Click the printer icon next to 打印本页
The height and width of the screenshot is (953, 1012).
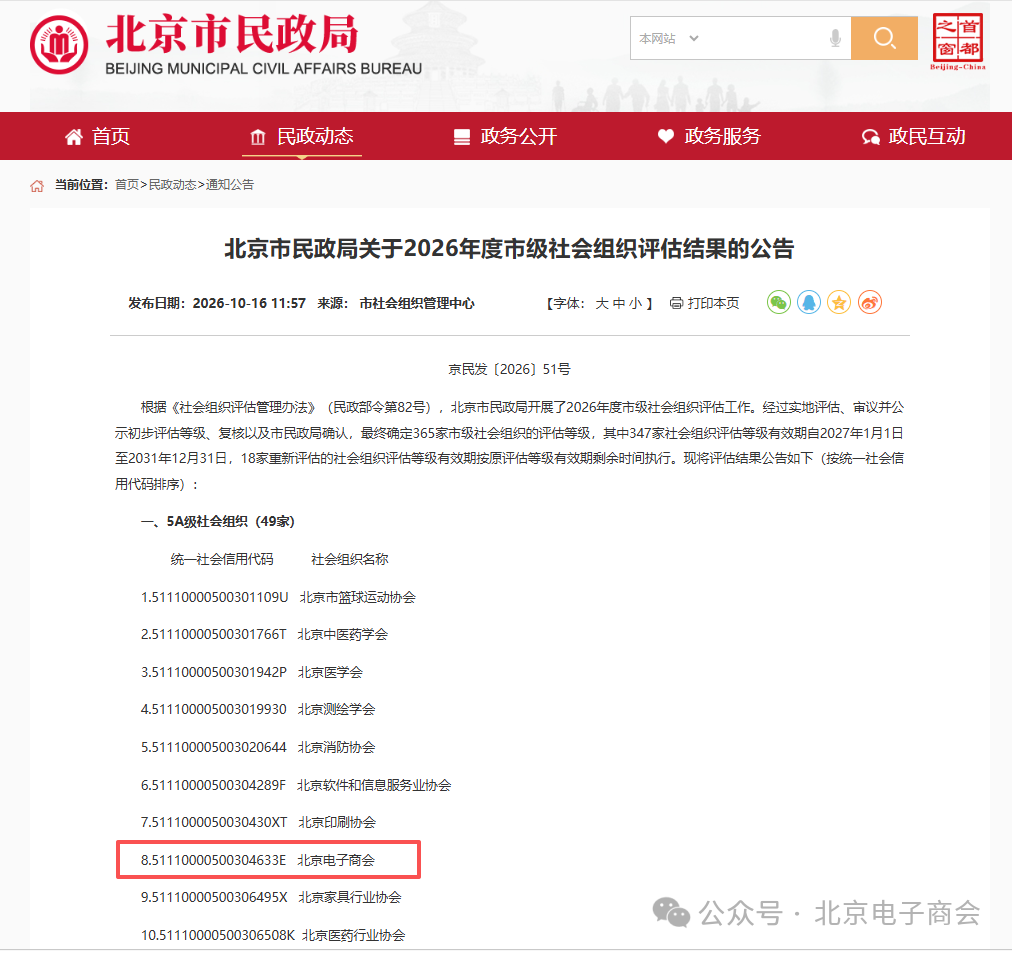pyautogui.click(x=676, y=303)
